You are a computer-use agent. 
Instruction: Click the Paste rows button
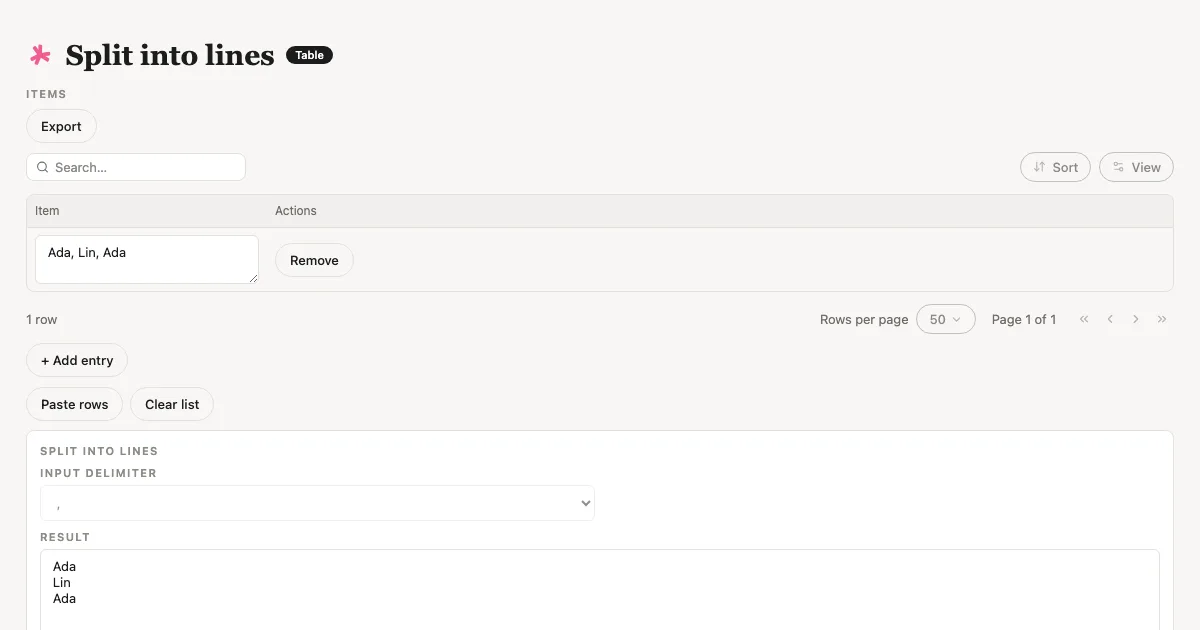[74, 404]
